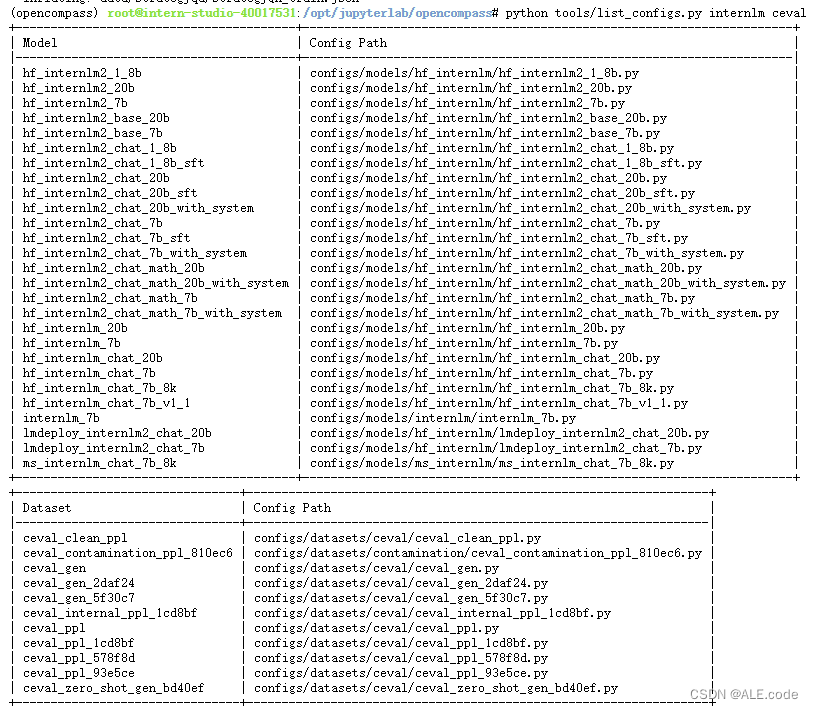Image resolution: width=813 pixels, height=709 pixels.
Task: Select the ceval_ppl_93e5ce dataset name
Action: pyautogui.click(x=79, y=674)
